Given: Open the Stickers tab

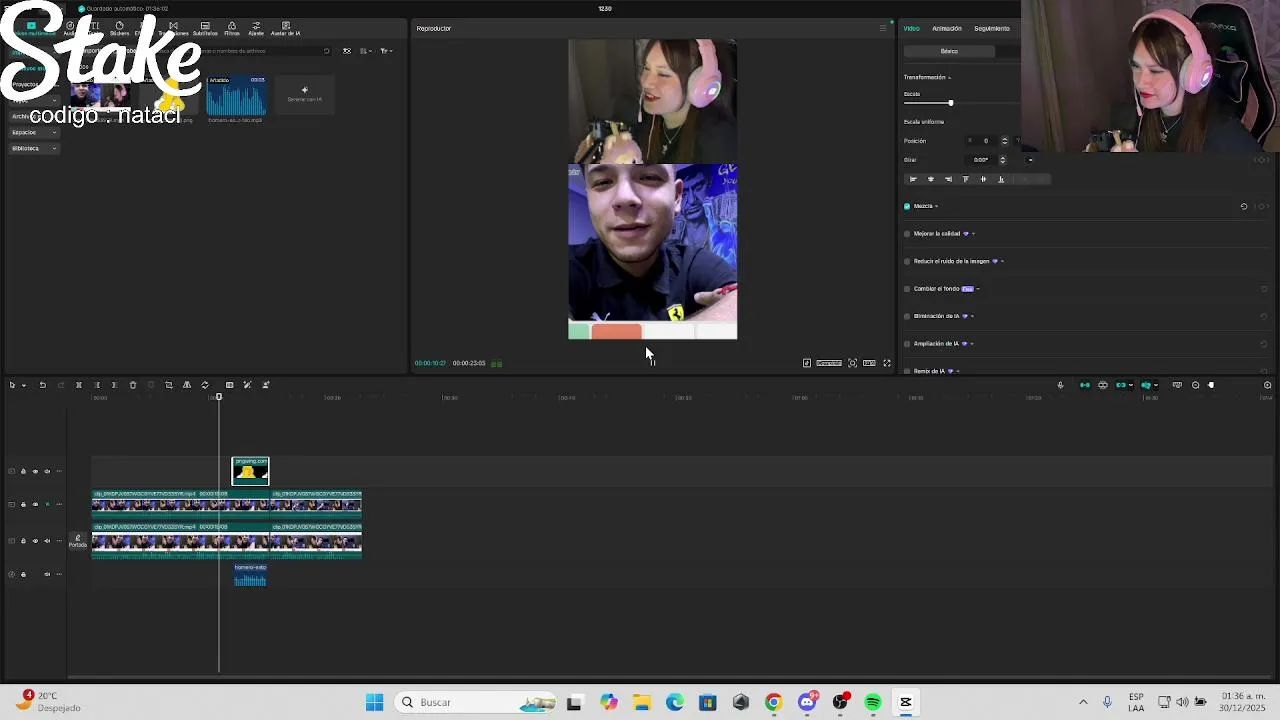Looking at the screenshot, I should 119,28.
